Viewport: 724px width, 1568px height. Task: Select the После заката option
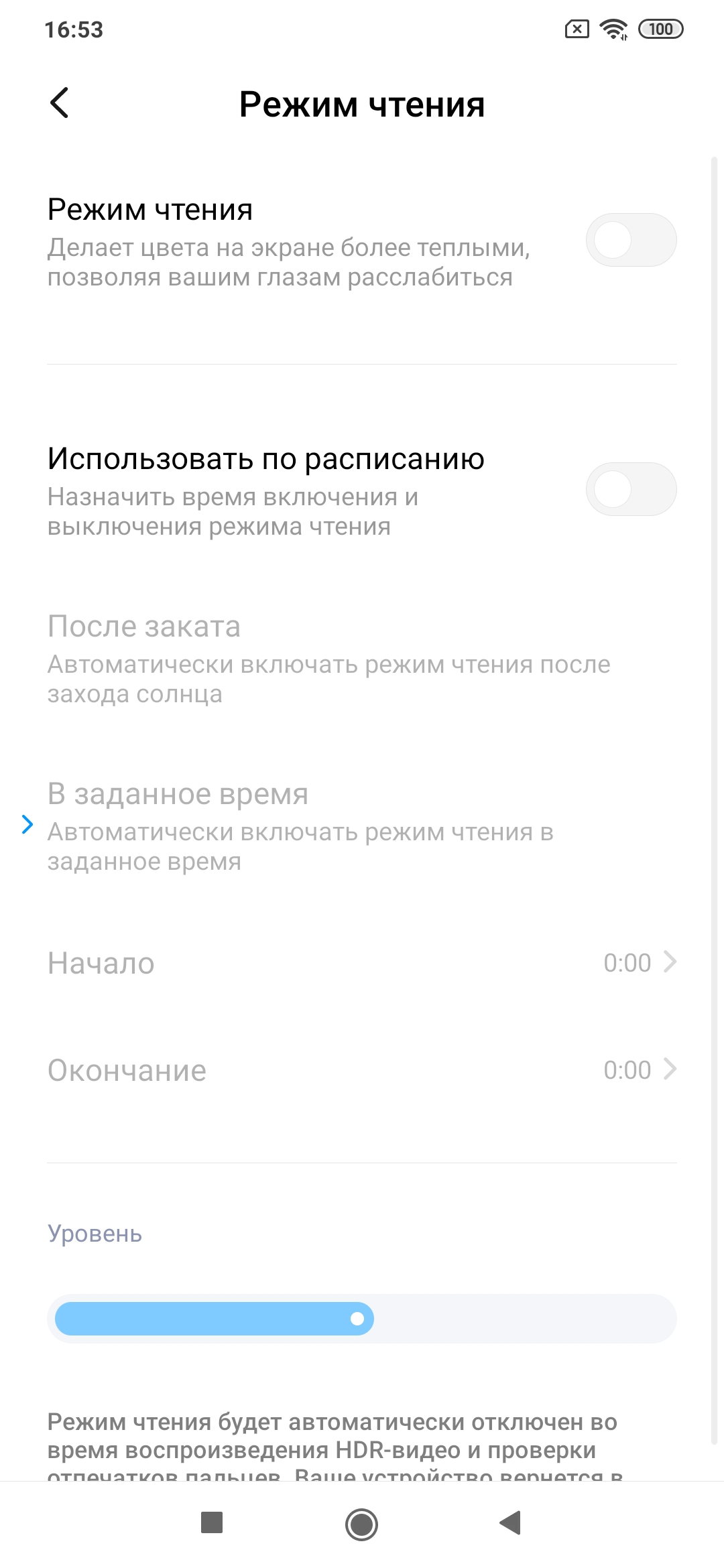(x=328, y=659)
